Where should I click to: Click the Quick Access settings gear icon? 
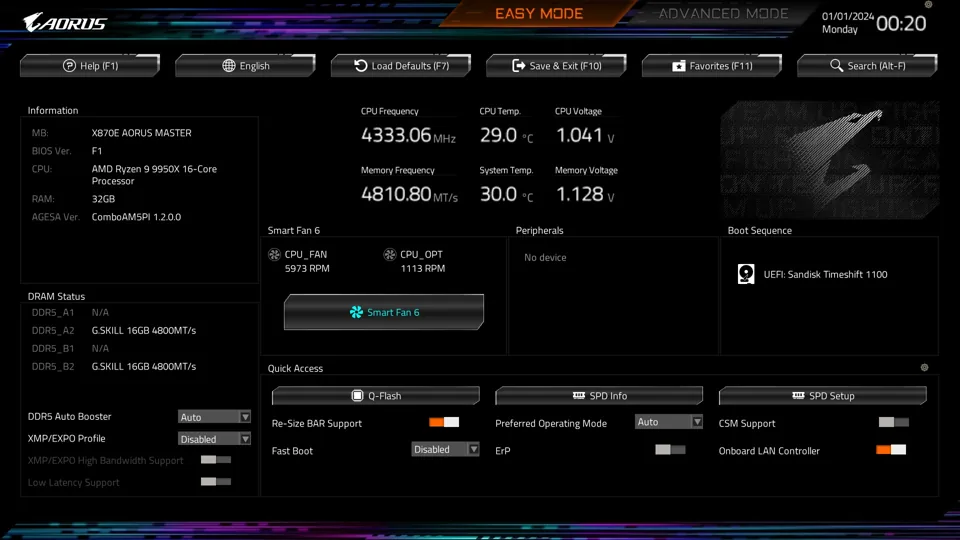pos(924,368)
